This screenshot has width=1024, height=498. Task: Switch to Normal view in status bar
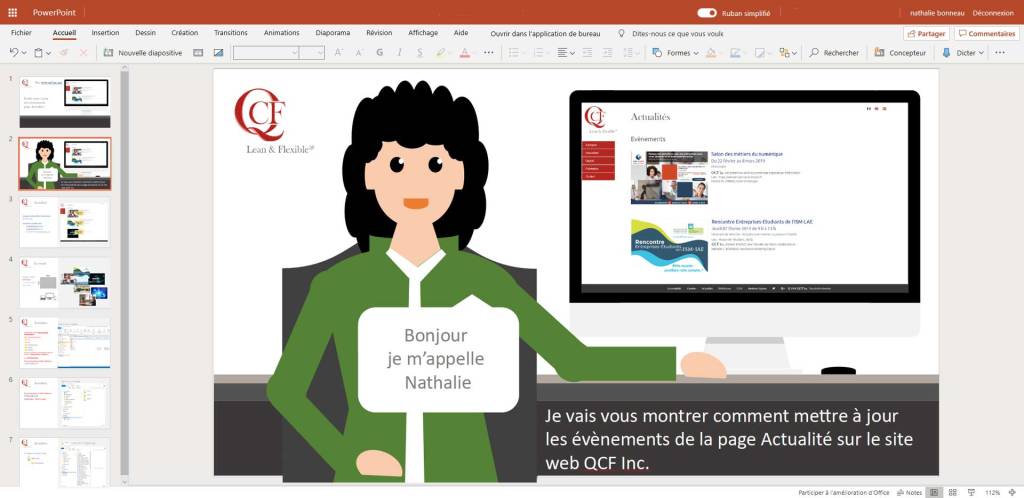(935, 492)
